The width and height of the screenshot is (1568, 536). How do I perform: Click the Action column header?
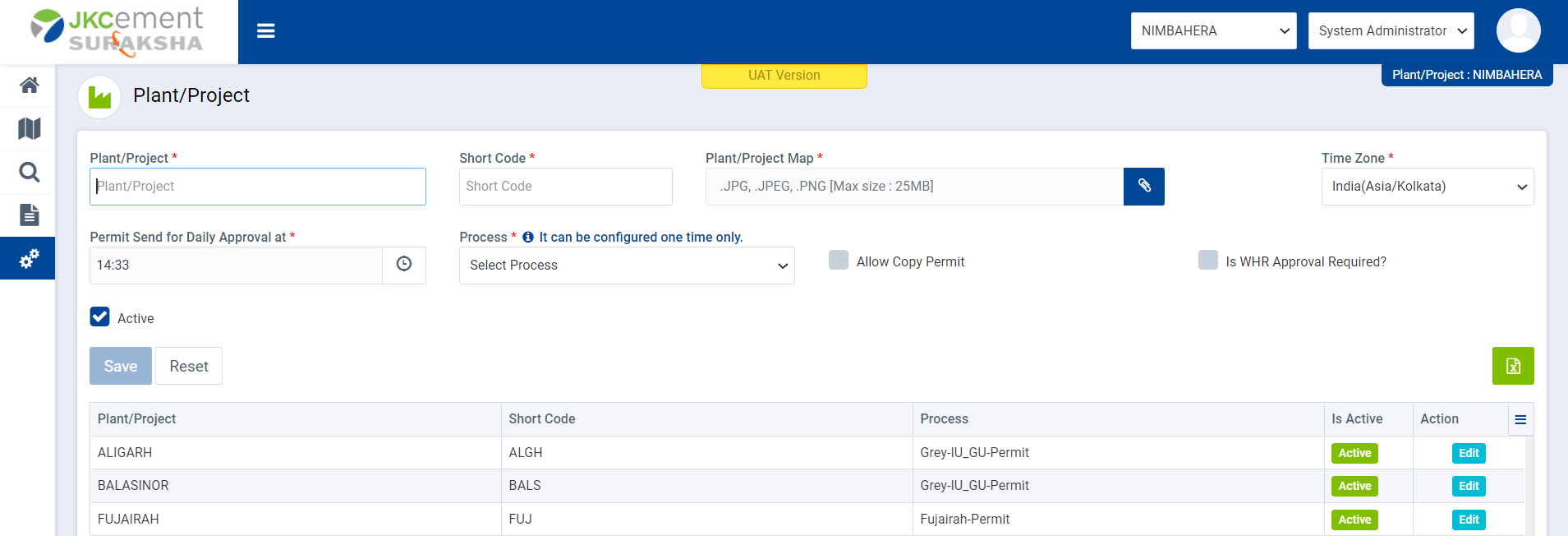pos(1460,419)
